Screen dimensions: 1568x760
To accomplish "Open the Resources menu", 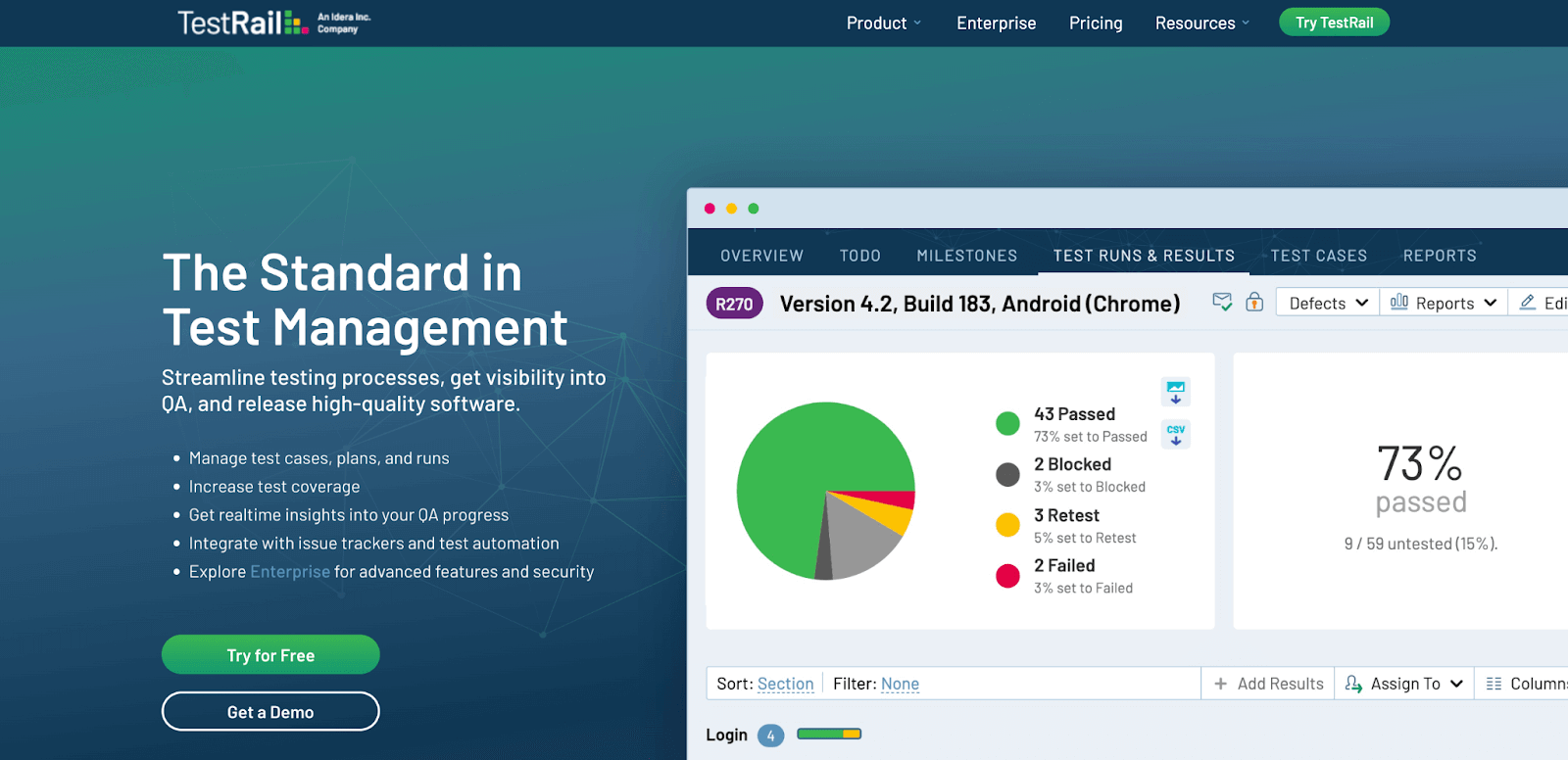I will pos(1202,23).
